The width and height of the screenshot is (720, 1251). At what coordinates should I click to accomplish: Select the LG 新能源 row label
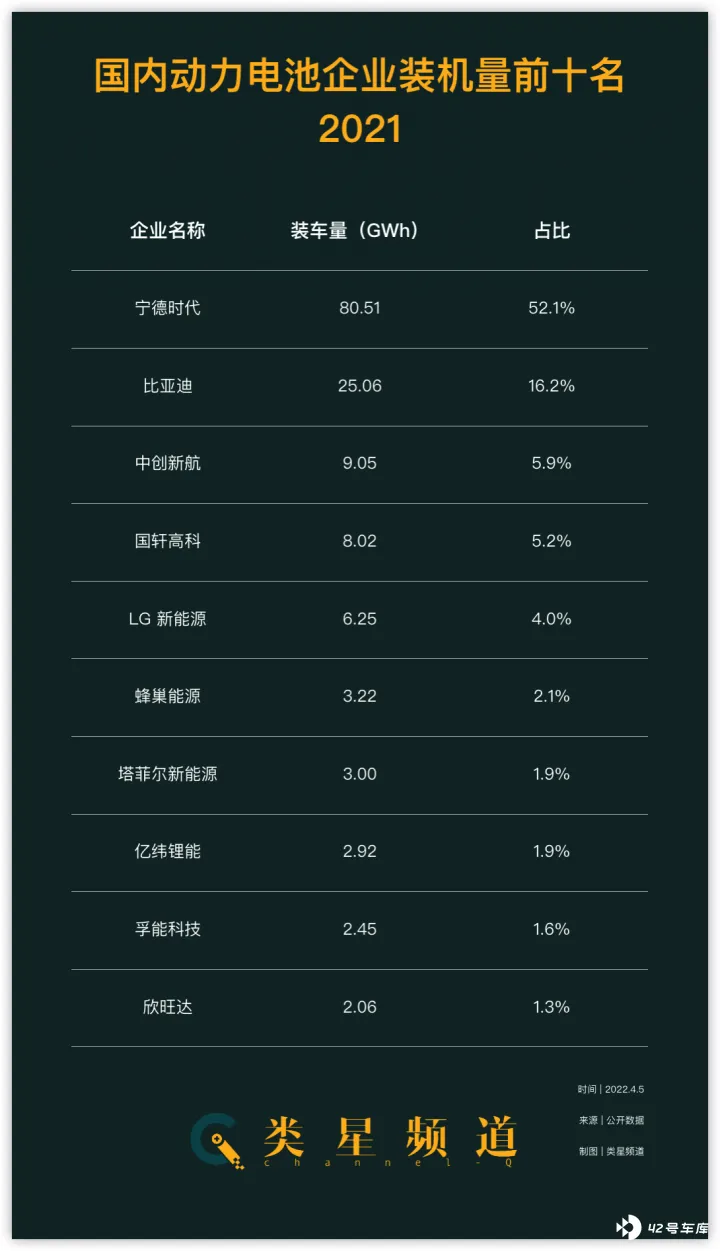(x=168, y=619)
